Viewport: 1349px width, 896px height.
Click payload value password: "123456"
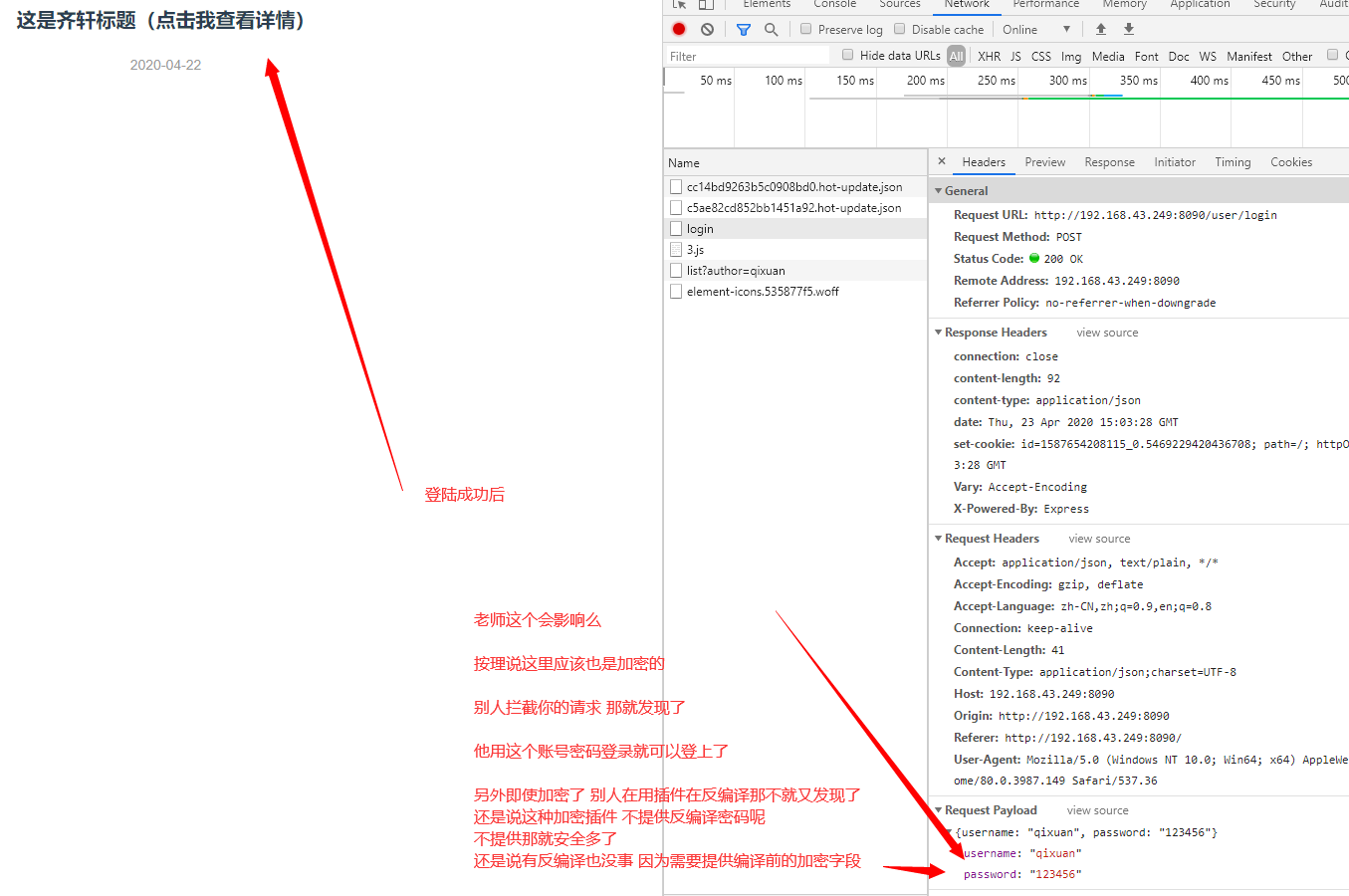(1022, 874)
